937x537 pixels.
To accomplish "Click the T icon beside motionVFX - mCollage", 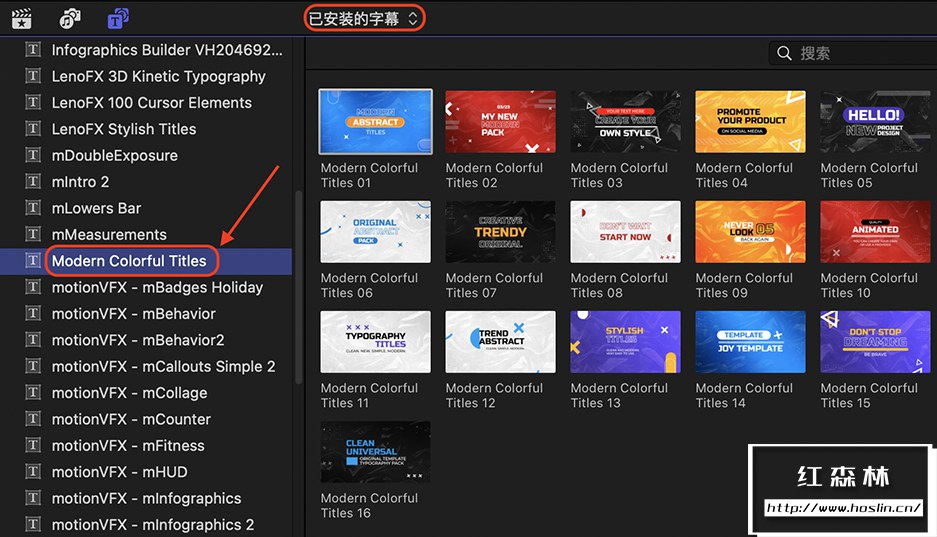I will (x=33, y=392).
